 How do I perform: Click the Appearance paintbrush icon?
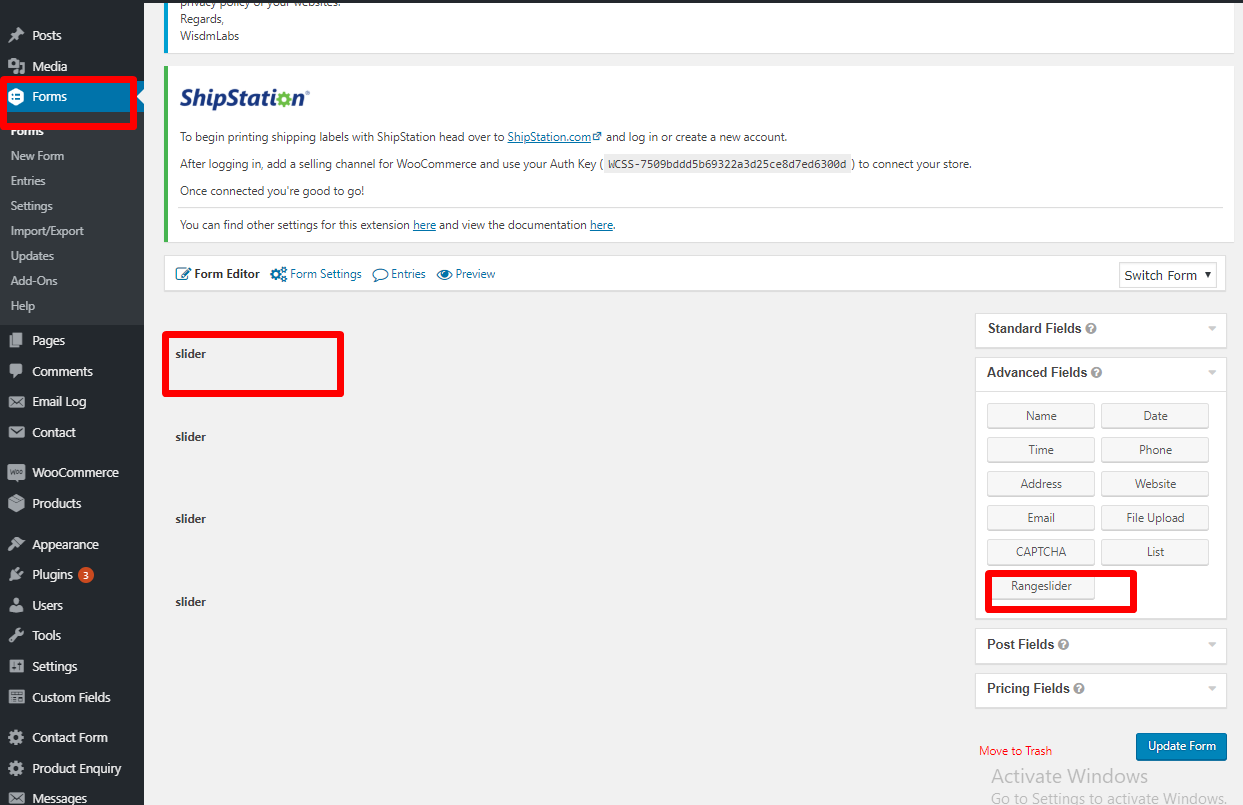pos(16,545)
